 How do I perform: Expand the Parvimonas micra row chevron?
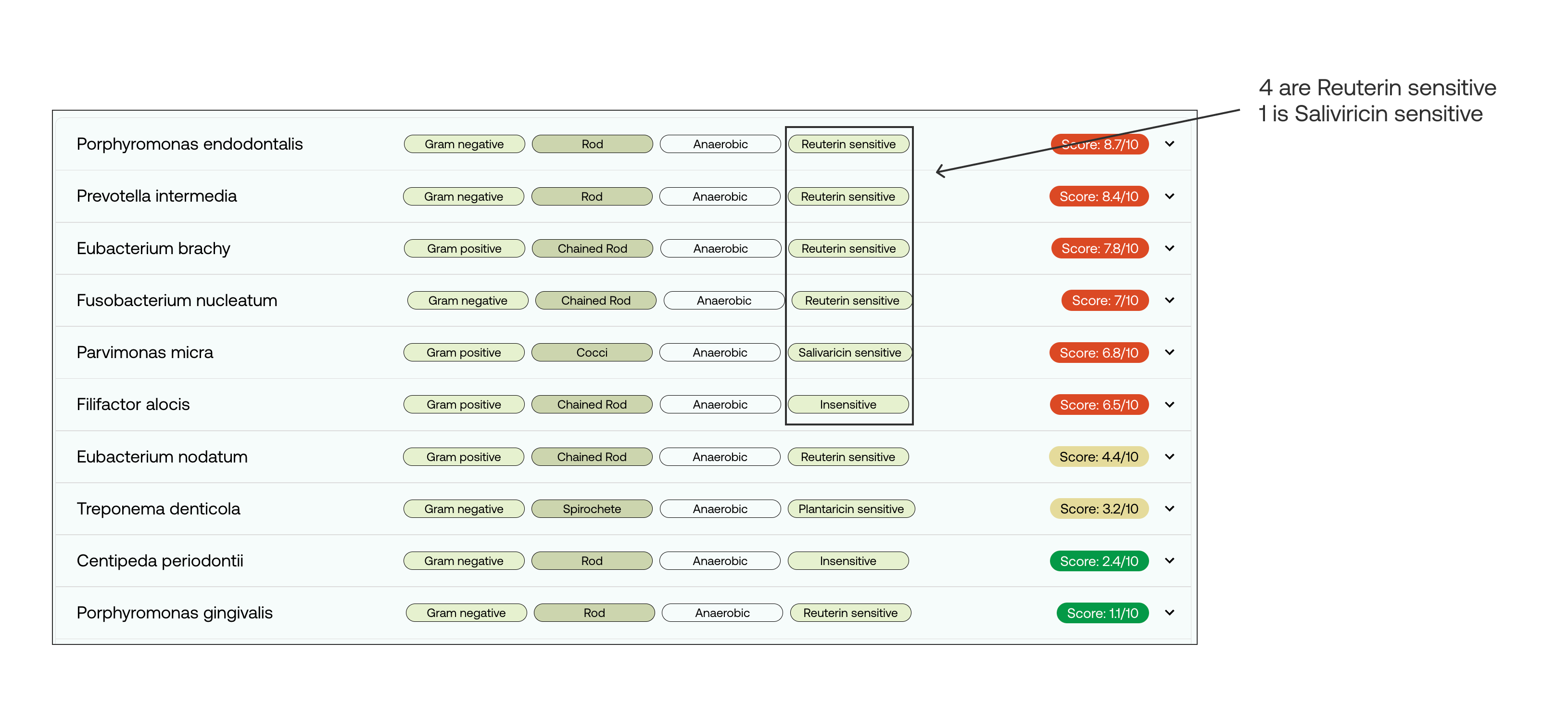tap(1169, 352)
